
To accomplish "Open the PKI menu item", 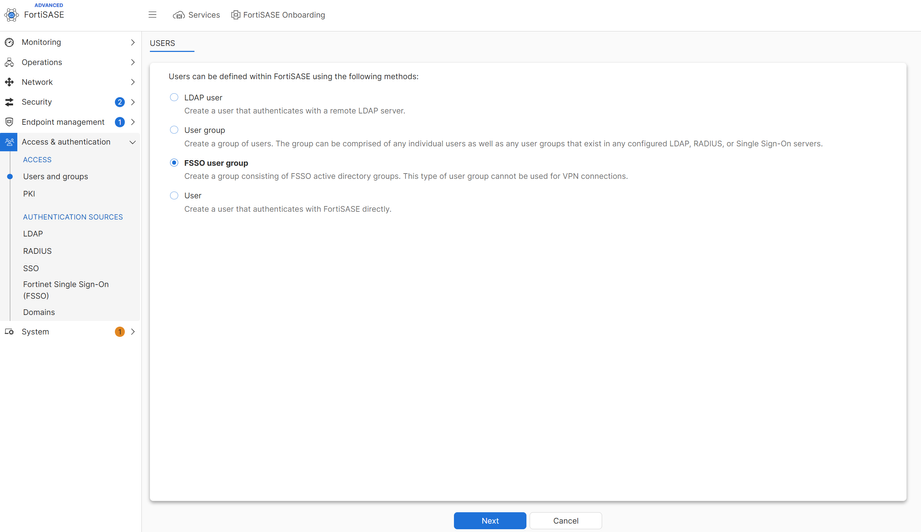I will (x=29, y=194).
